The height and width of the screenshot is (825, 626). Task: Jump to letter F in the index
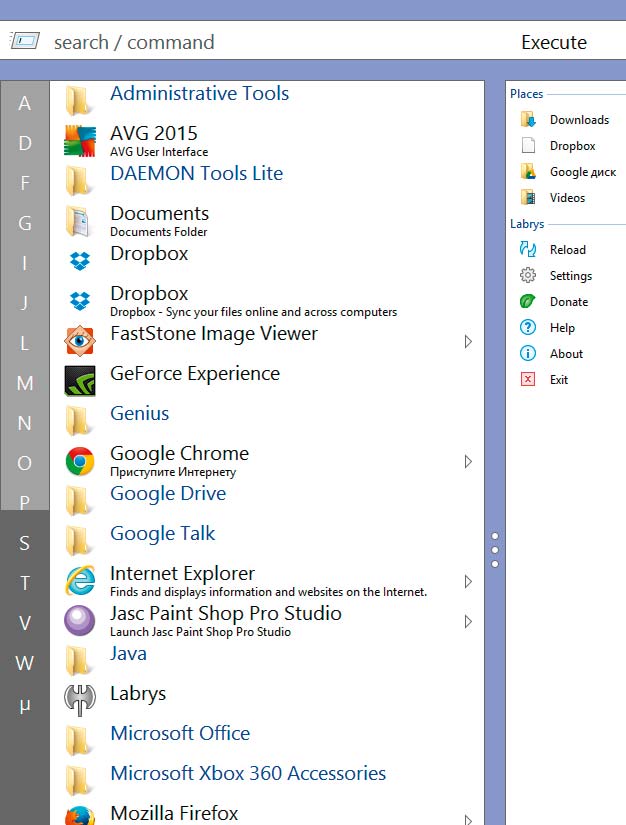tap(25, 183)
